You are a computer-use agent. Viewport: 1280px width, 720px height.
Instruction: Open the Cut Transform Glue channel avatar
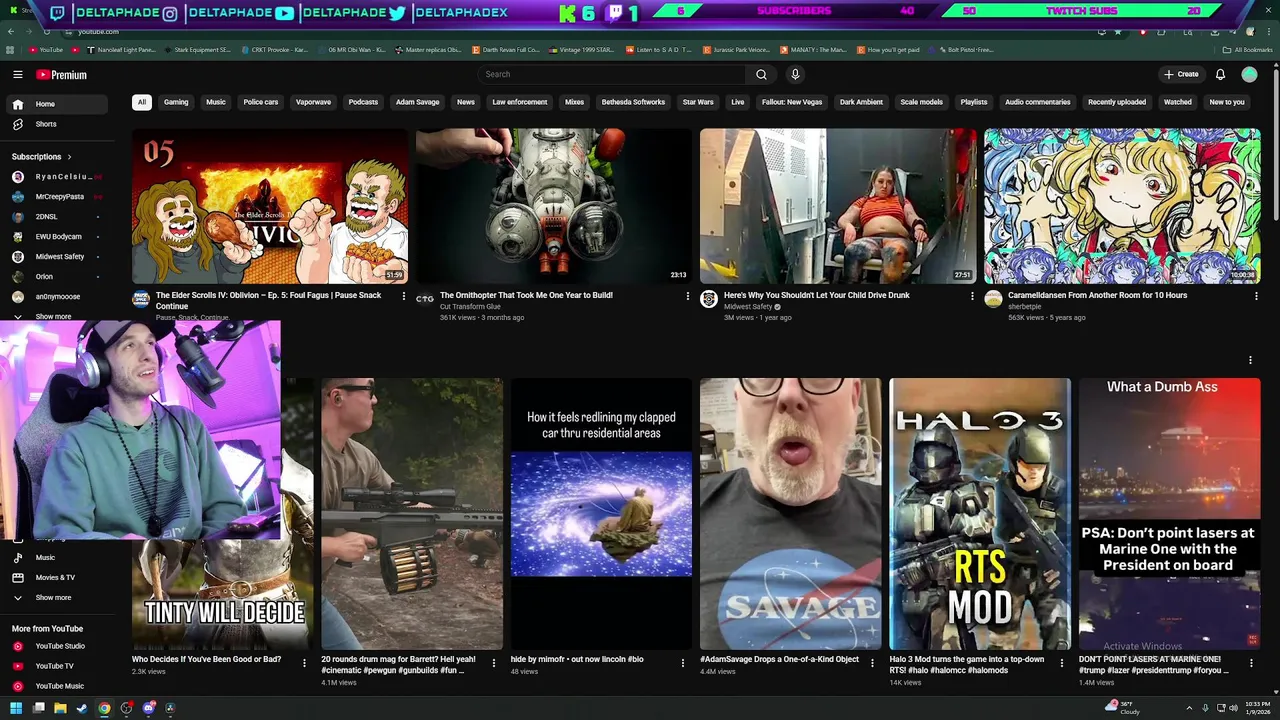tap(425, 299)
